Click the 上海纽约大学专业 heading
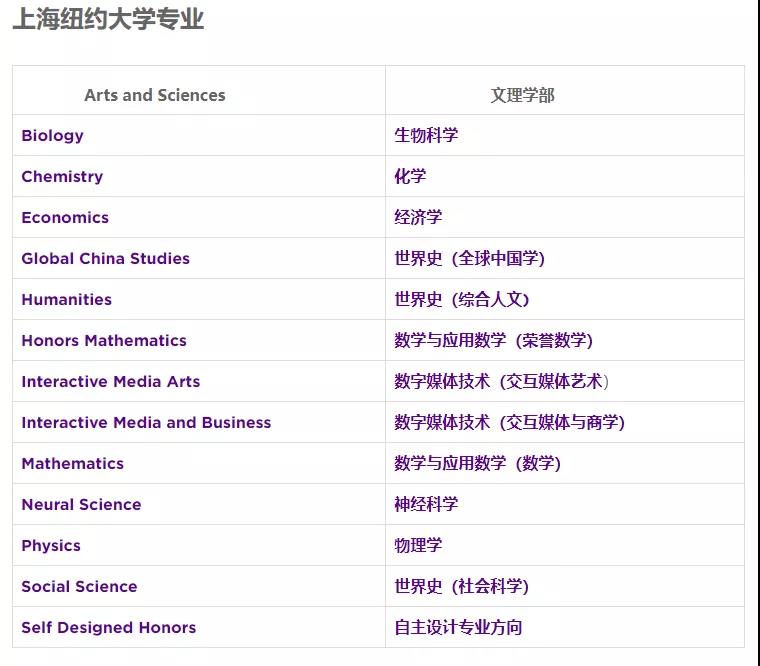Screen dimensions: 760x666 point(108,19)
